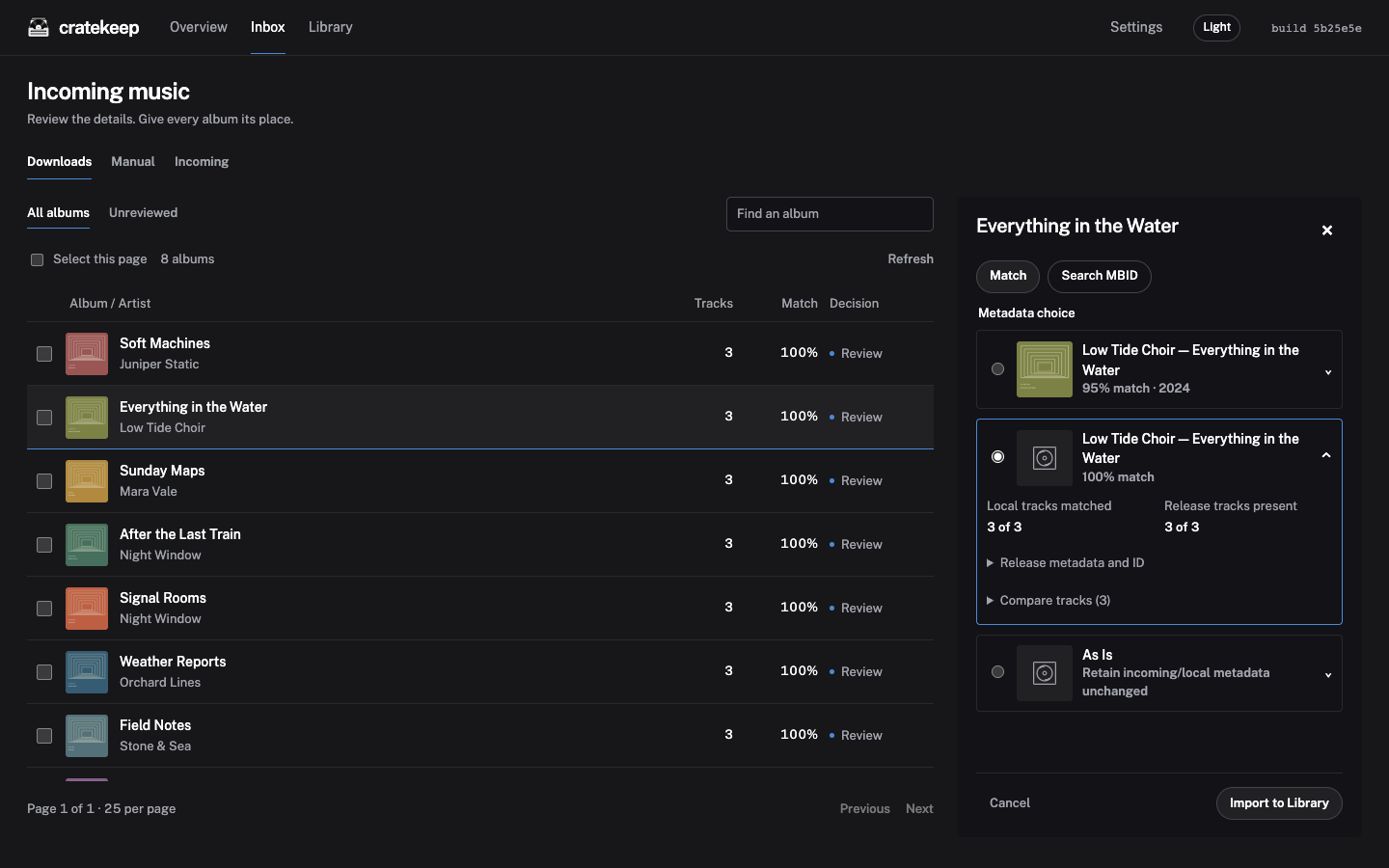Open Soft Machines album cover thumbnail
1389x868 pixels.
pos(87,354)
